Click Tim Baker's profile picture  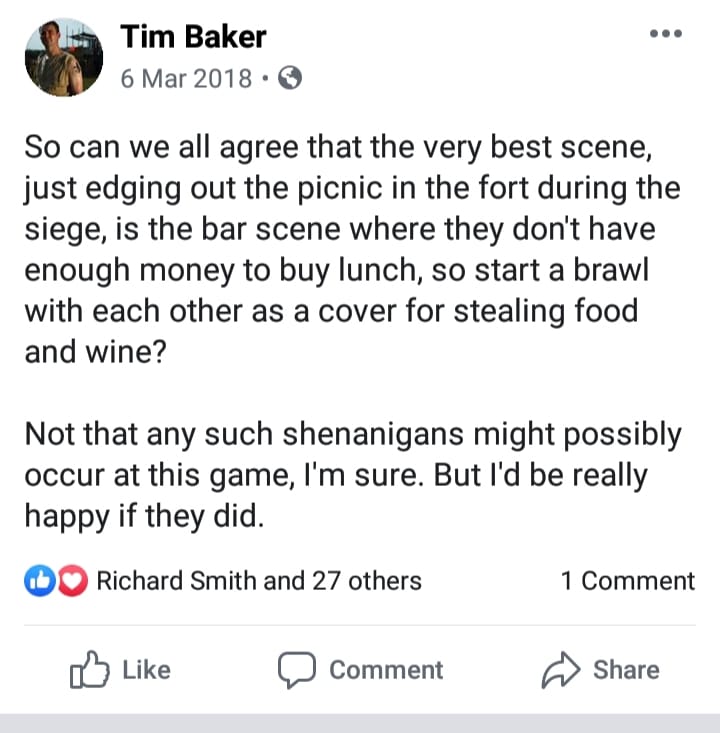tap(61, 59)
